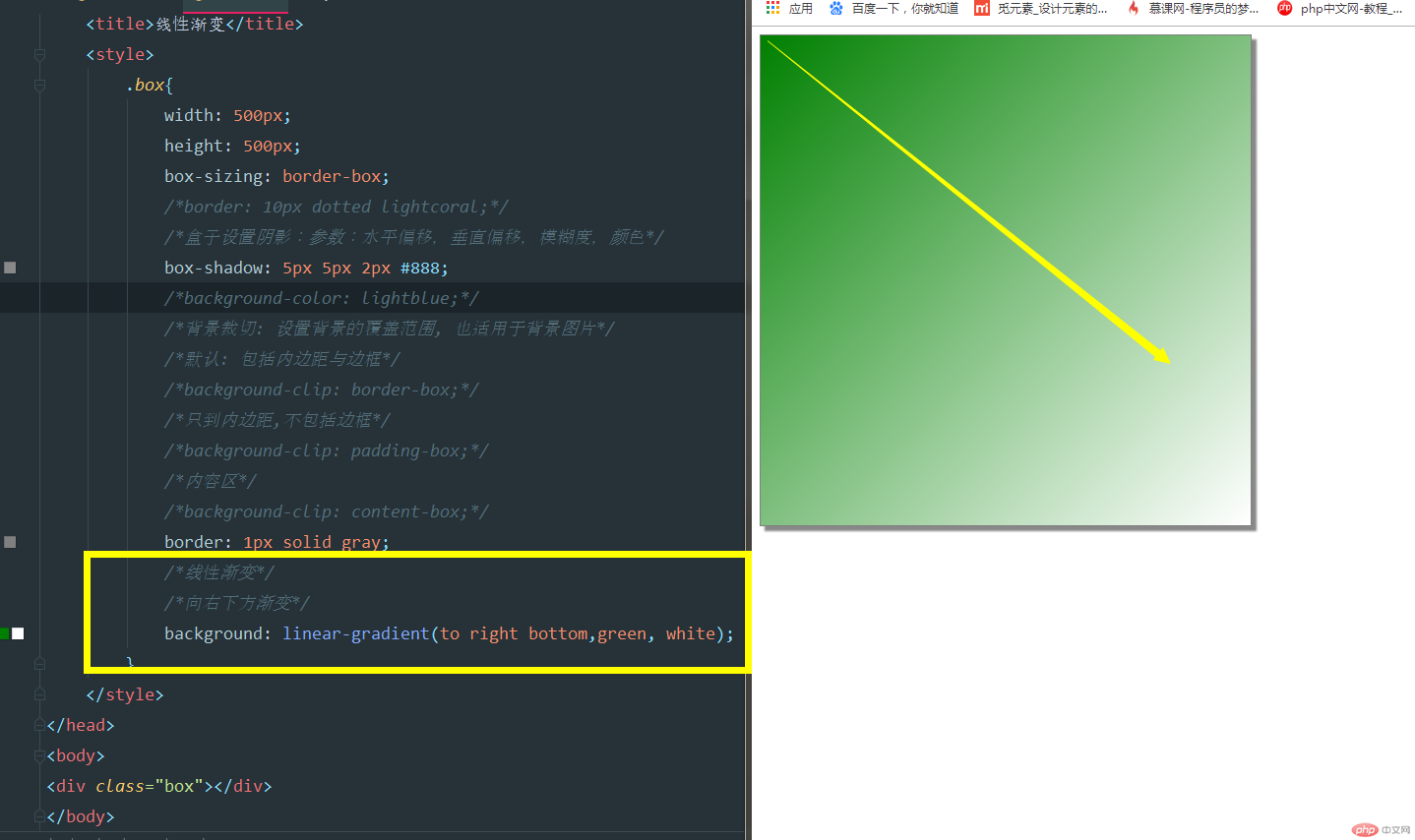
Task: Click the 觅元素 red bookmark icon
Action: pyautogui.click(x=981, y=8)
